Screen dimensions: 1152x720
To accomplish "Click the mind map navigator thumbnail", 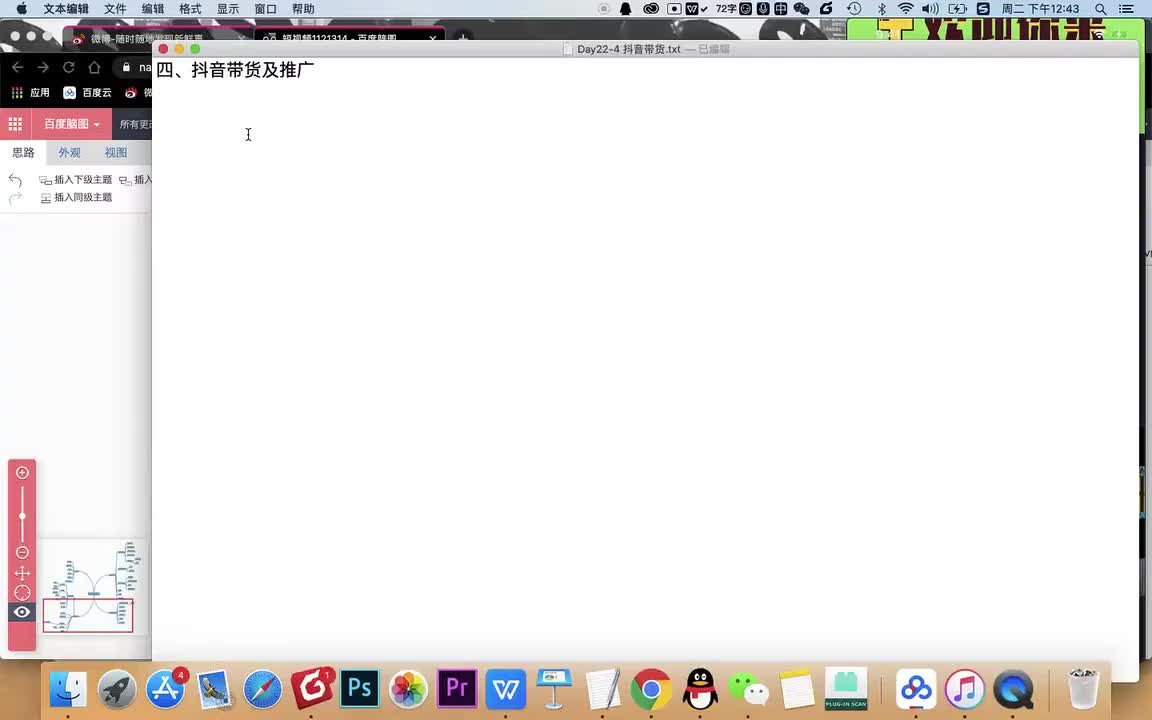I will [92, 587].
